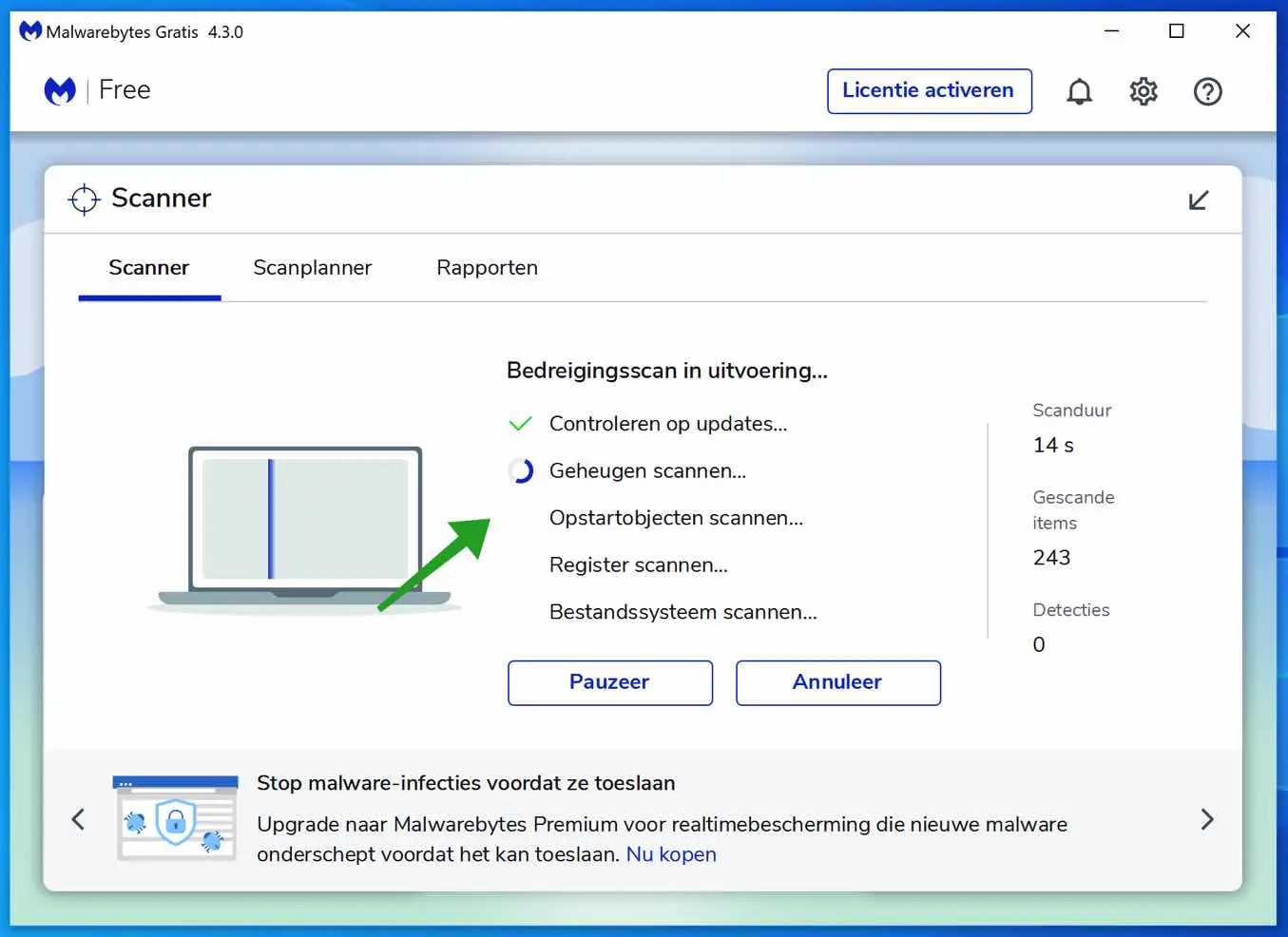This screenshot has height=937, width=1288.
Task: Click the Malwarebytes title bar icon
Action: (30, 31)
